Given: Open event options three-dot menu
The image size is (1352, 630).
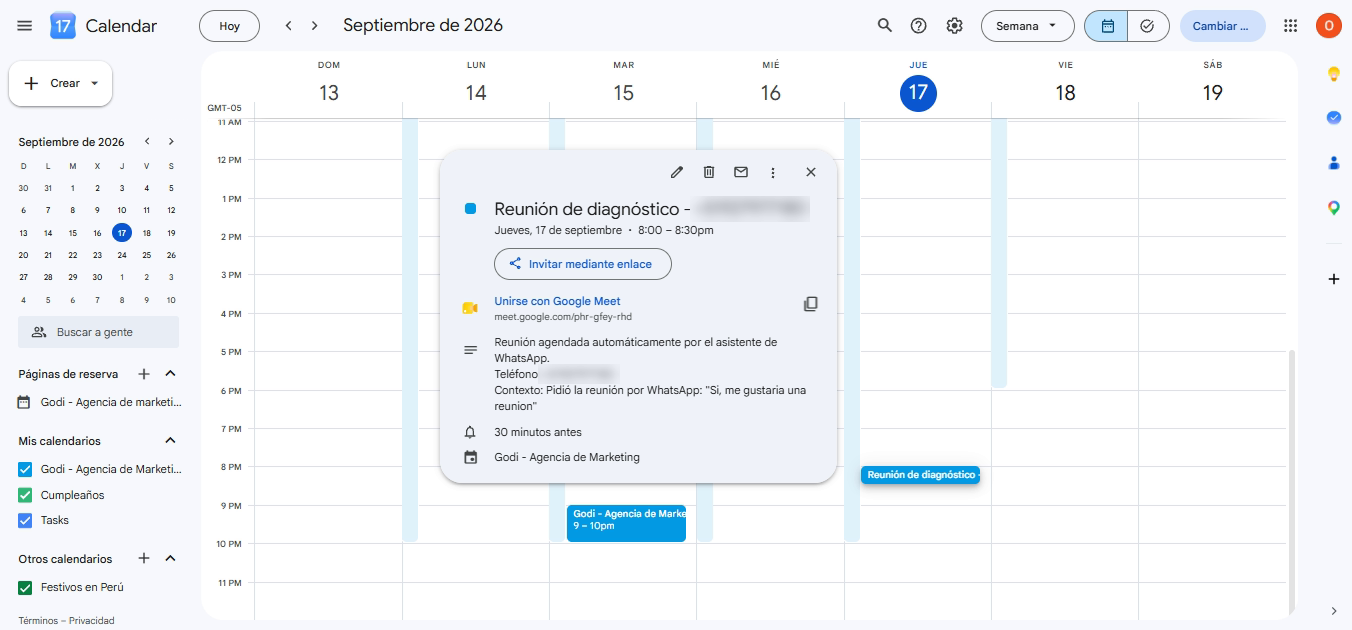Looking at the screenshot, I should pos(773,172).
